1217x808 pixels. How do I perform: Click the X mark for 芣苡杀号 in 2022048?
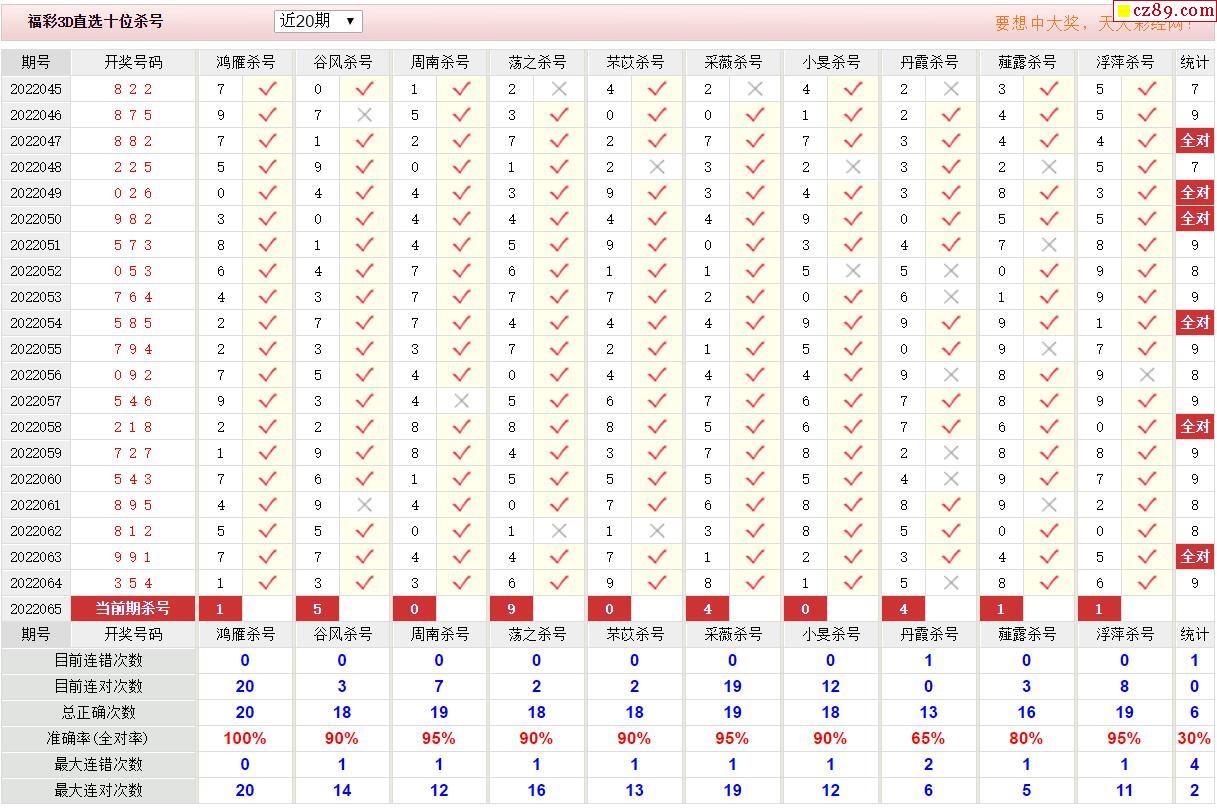657,167
